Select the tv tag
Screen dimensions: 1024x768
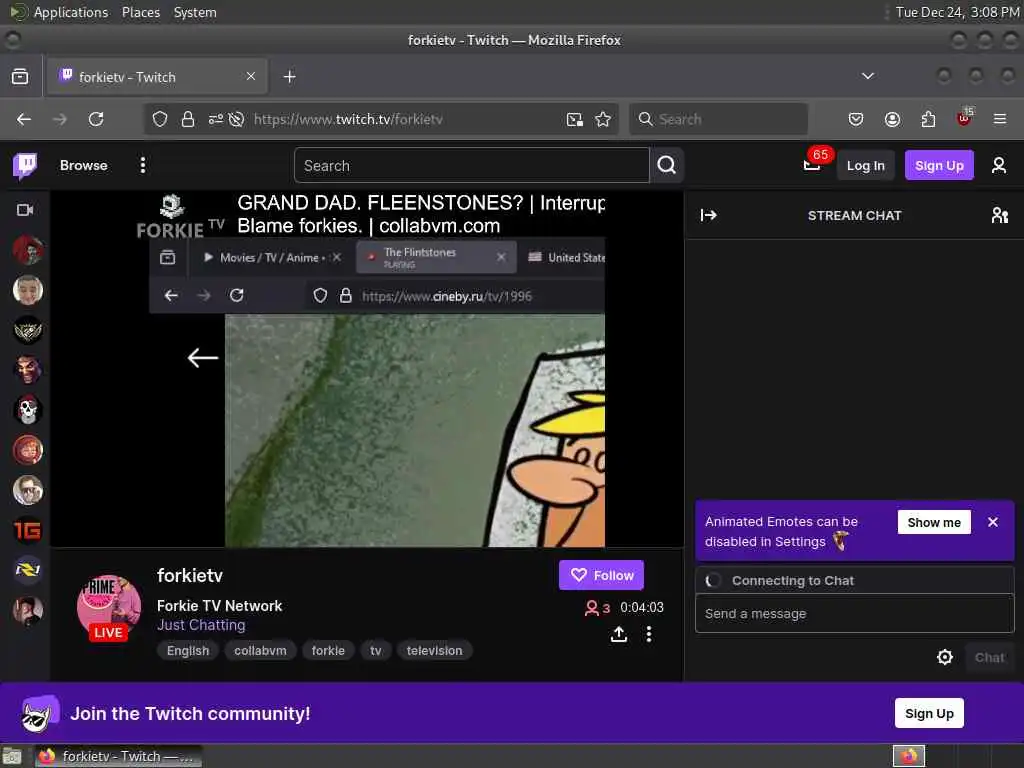[x=376, y=650]
